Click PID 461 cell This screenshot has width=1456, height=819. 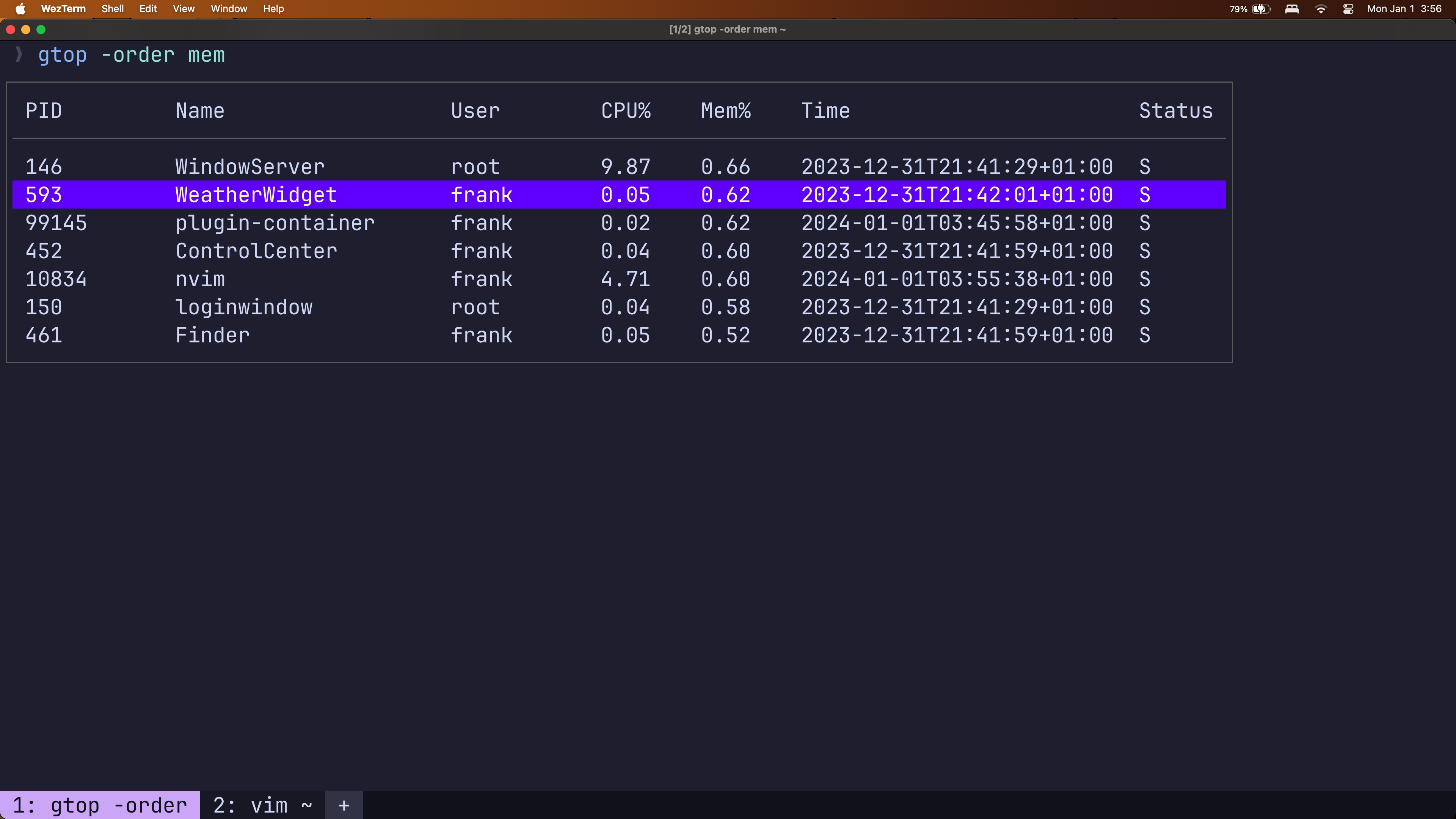pos(44,335)
